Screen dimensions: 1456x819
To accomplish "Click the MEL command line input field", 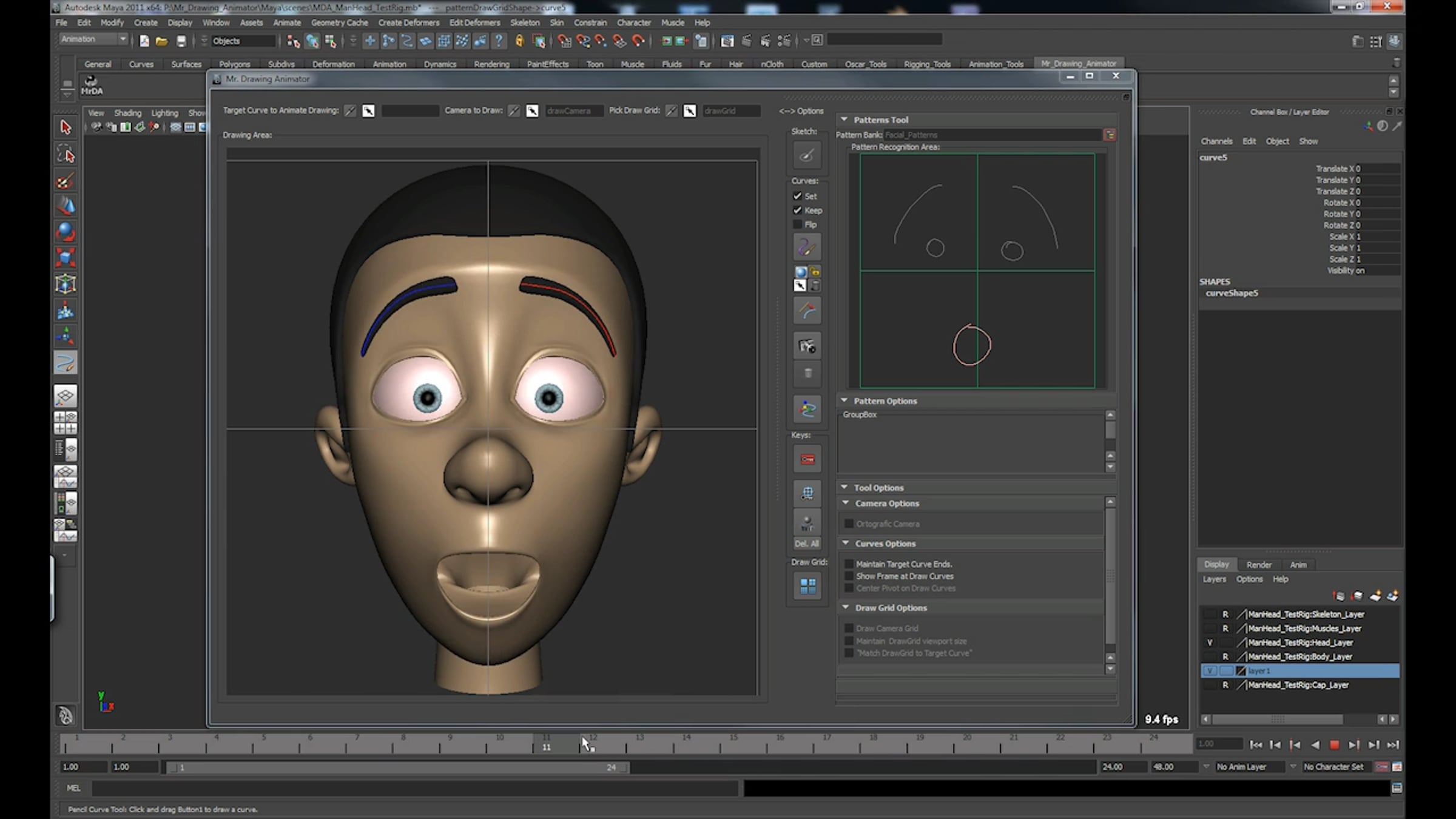I will pos(415,788).
